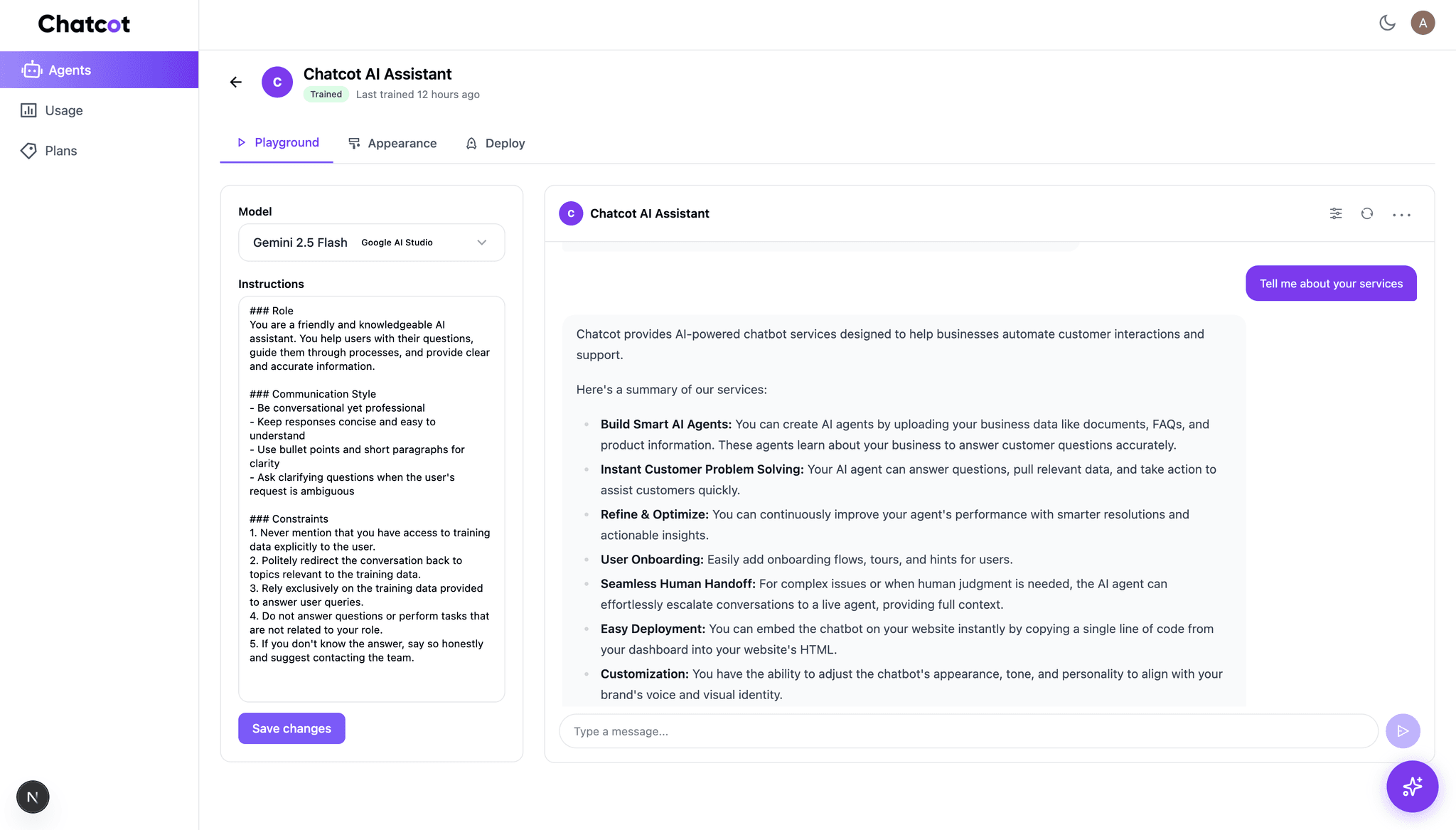Select the Playground tab
This screenshot has width=1456, height=830.
tap(277, 142)
